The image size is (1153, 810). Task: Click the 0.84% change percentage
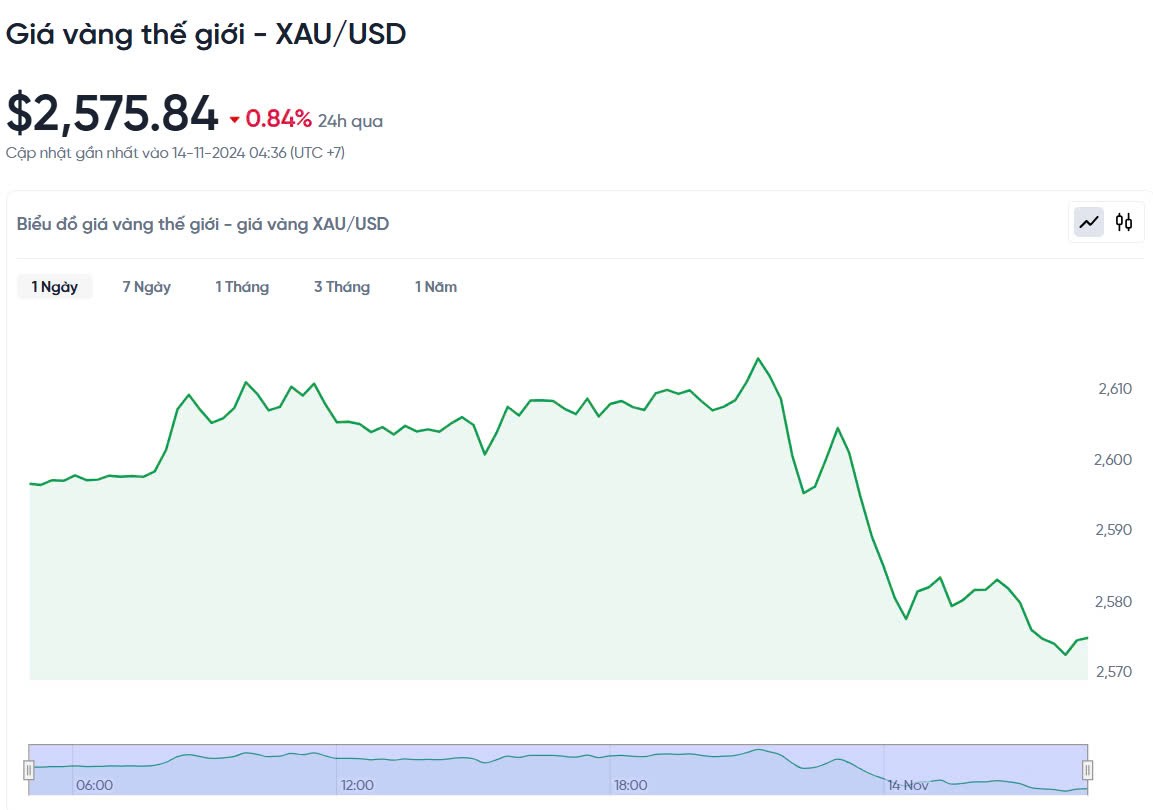pyautogui.click(x=279, y=119)
